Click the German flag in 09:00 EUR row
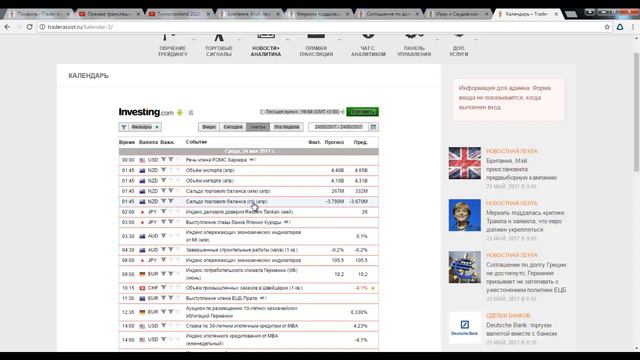The width and height of the screenshot is (640, 360). tap(142, 274)
